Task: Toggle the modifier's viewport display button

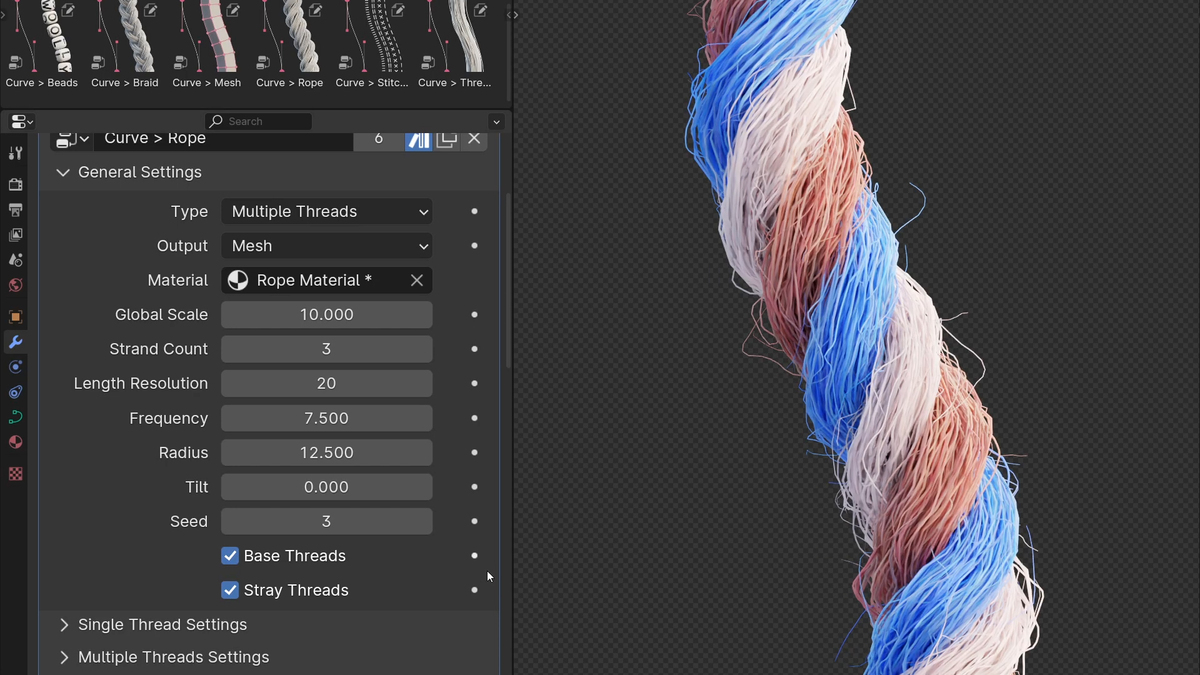Action: [x=419, y=138]
